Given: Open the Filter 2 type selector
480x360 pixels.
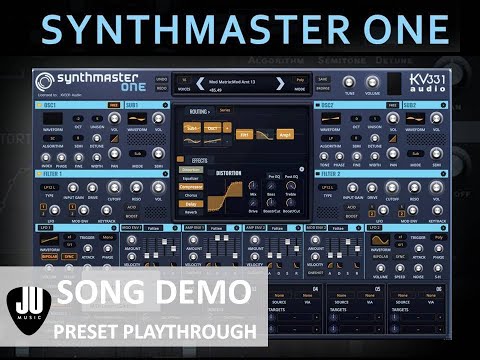Looking at the screenshot, I should pos(327,188).
